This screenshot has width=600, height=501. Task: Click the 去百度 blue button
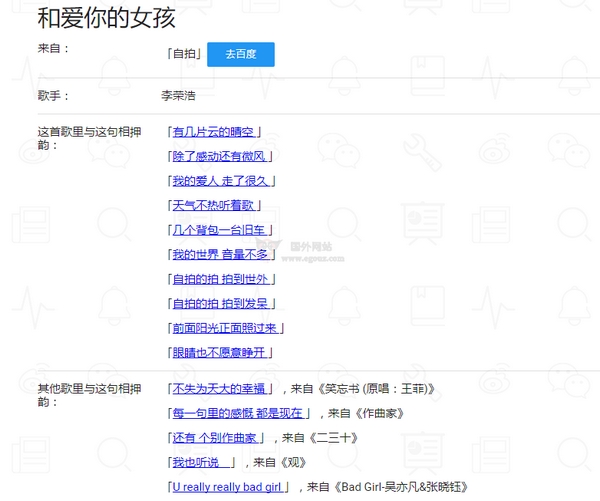tap(241, 54)
